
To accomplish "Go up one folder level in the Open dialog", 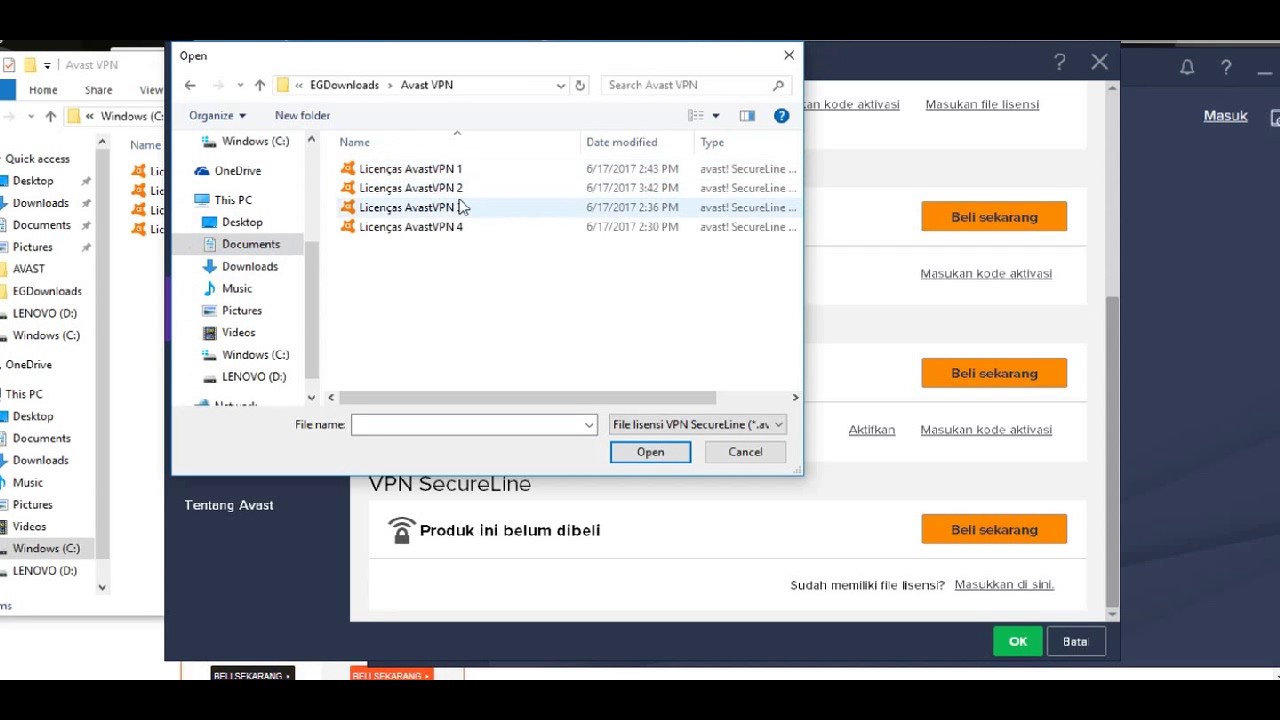I will coord(259,85).
